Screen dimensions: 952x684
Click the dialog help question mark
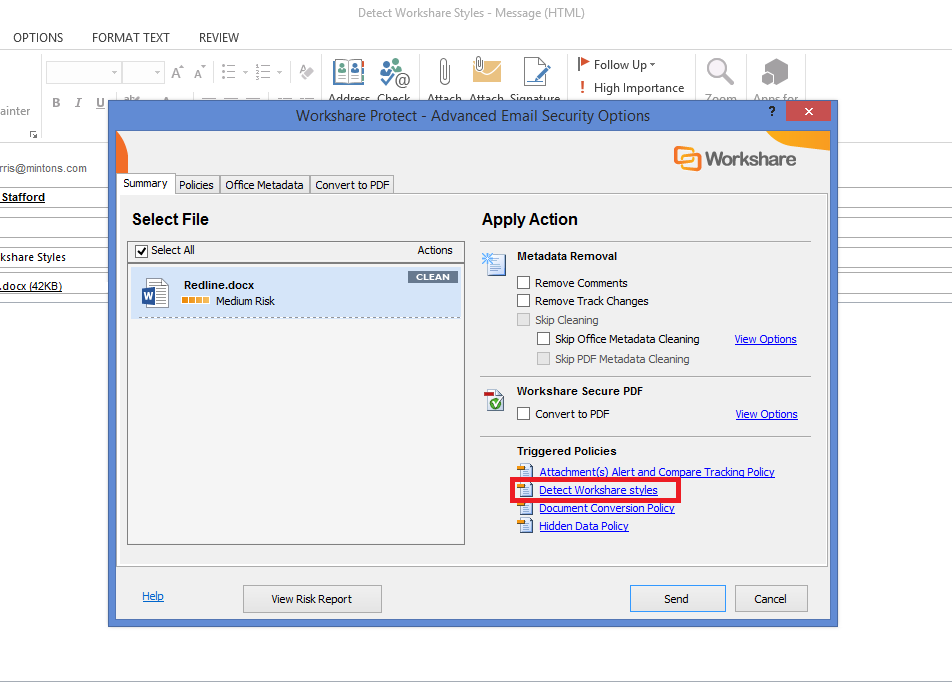(772, 111)
